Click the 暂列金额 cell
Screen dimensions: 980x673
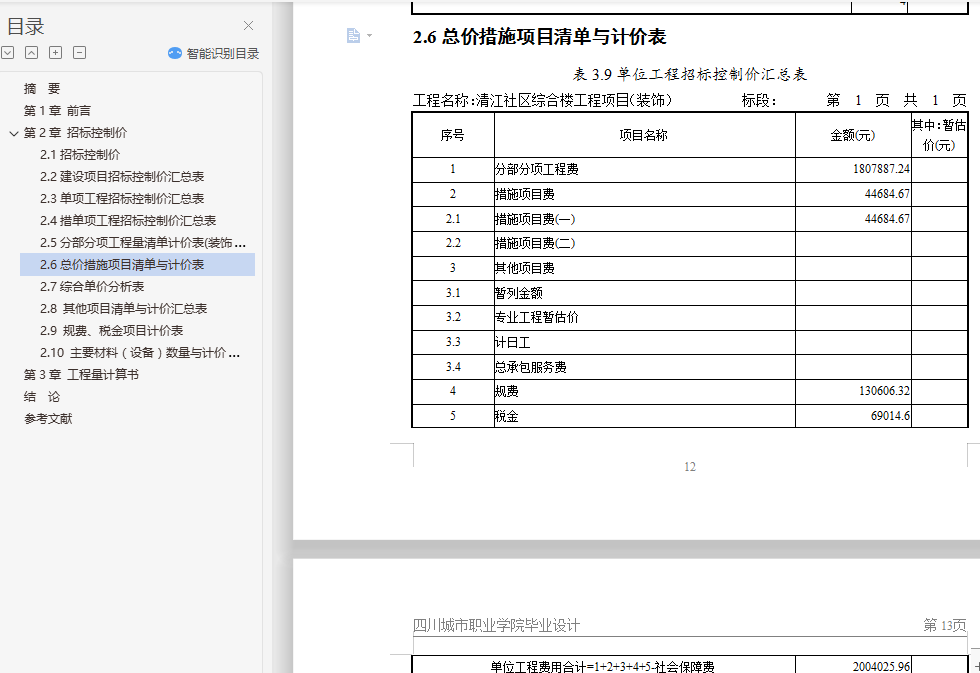click(644, 293)
